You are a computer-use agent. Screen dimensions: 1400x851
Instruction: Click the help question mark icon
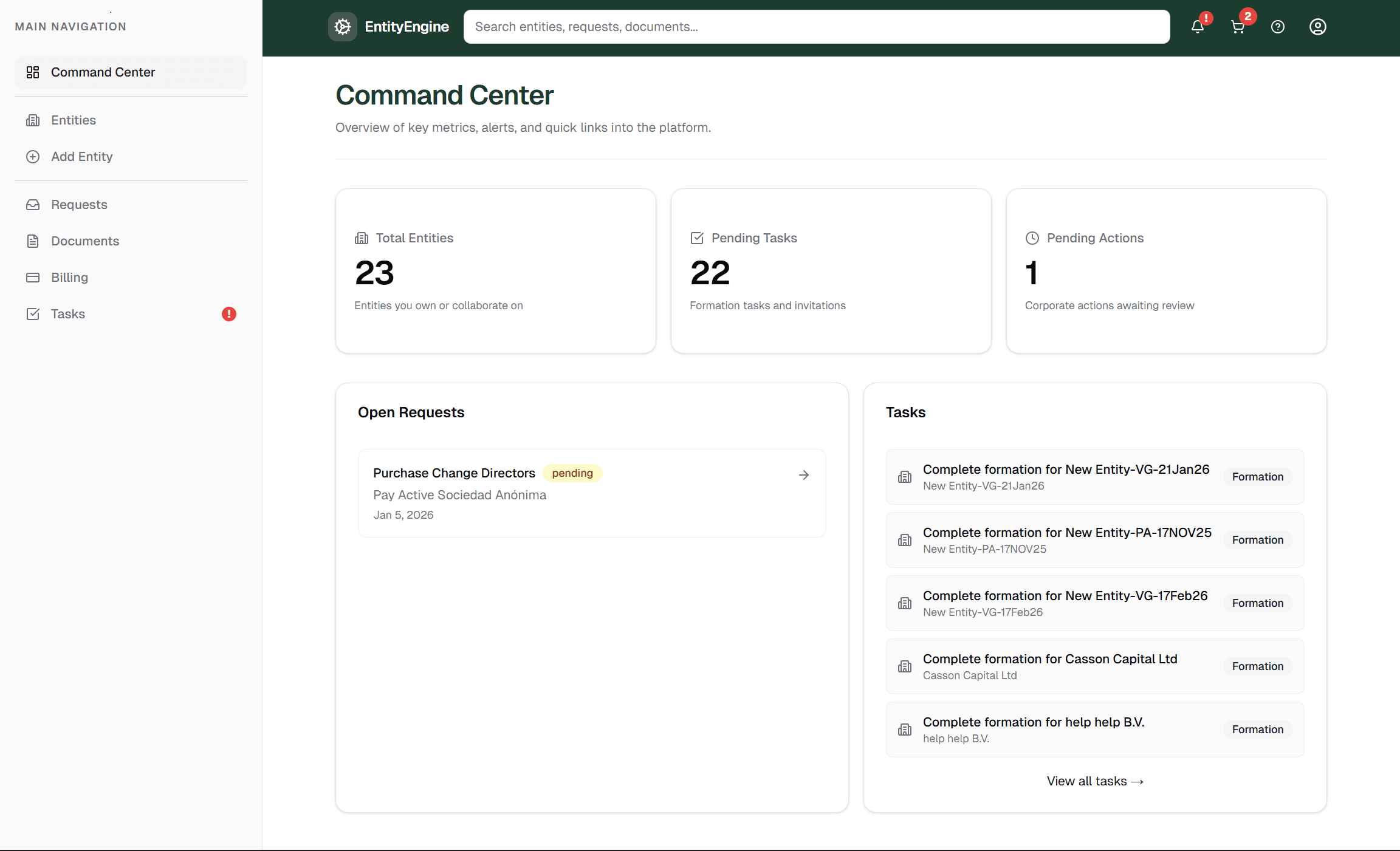[x=1277, y=27]
